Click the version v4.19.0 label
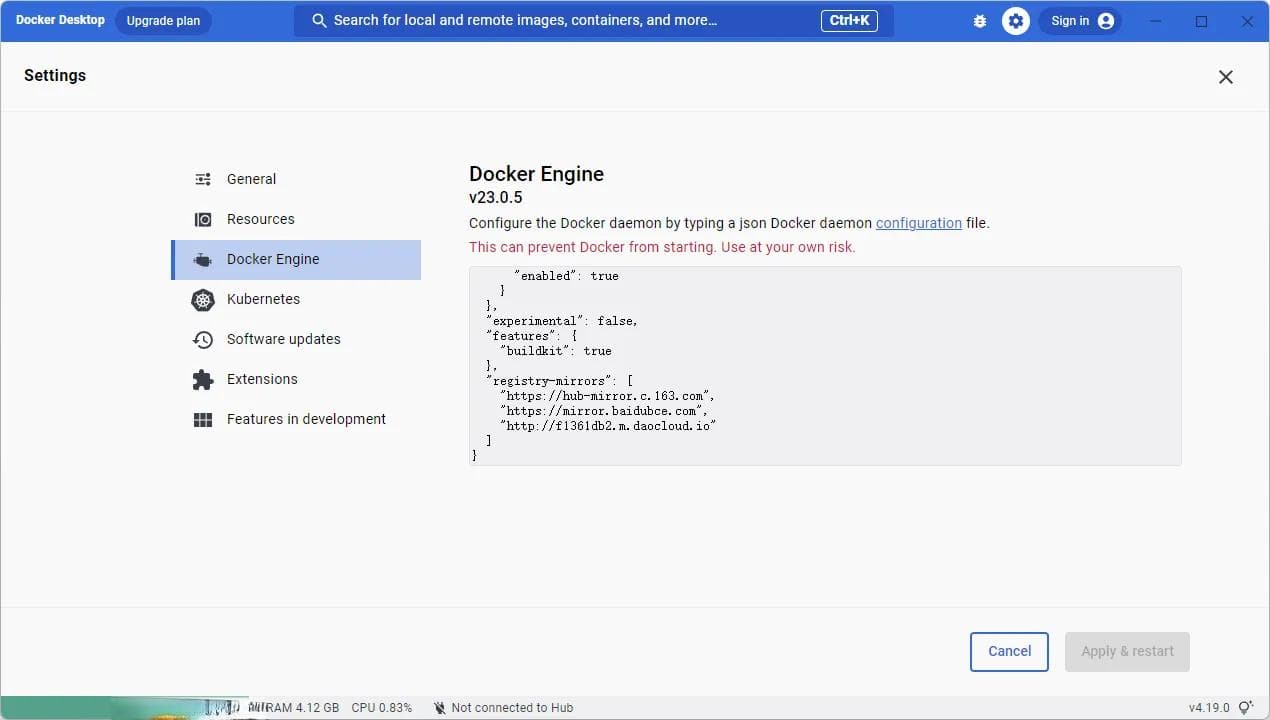This screenshot has width=1270, height=720. (x=1209, y=708)
